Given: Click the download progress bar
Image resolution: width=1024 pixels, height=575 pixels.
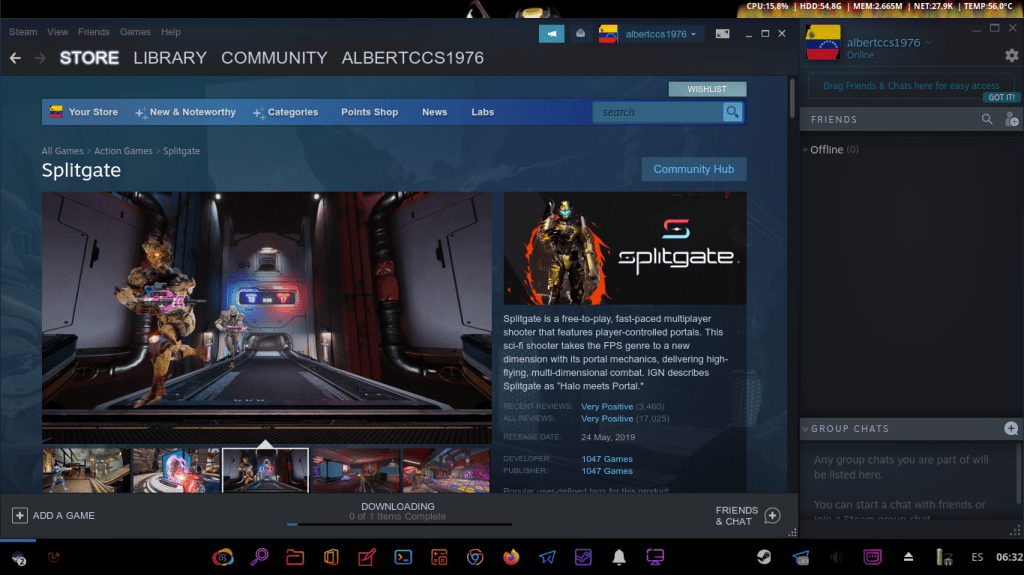Looking at the screenshot, I should click(398, 523).
